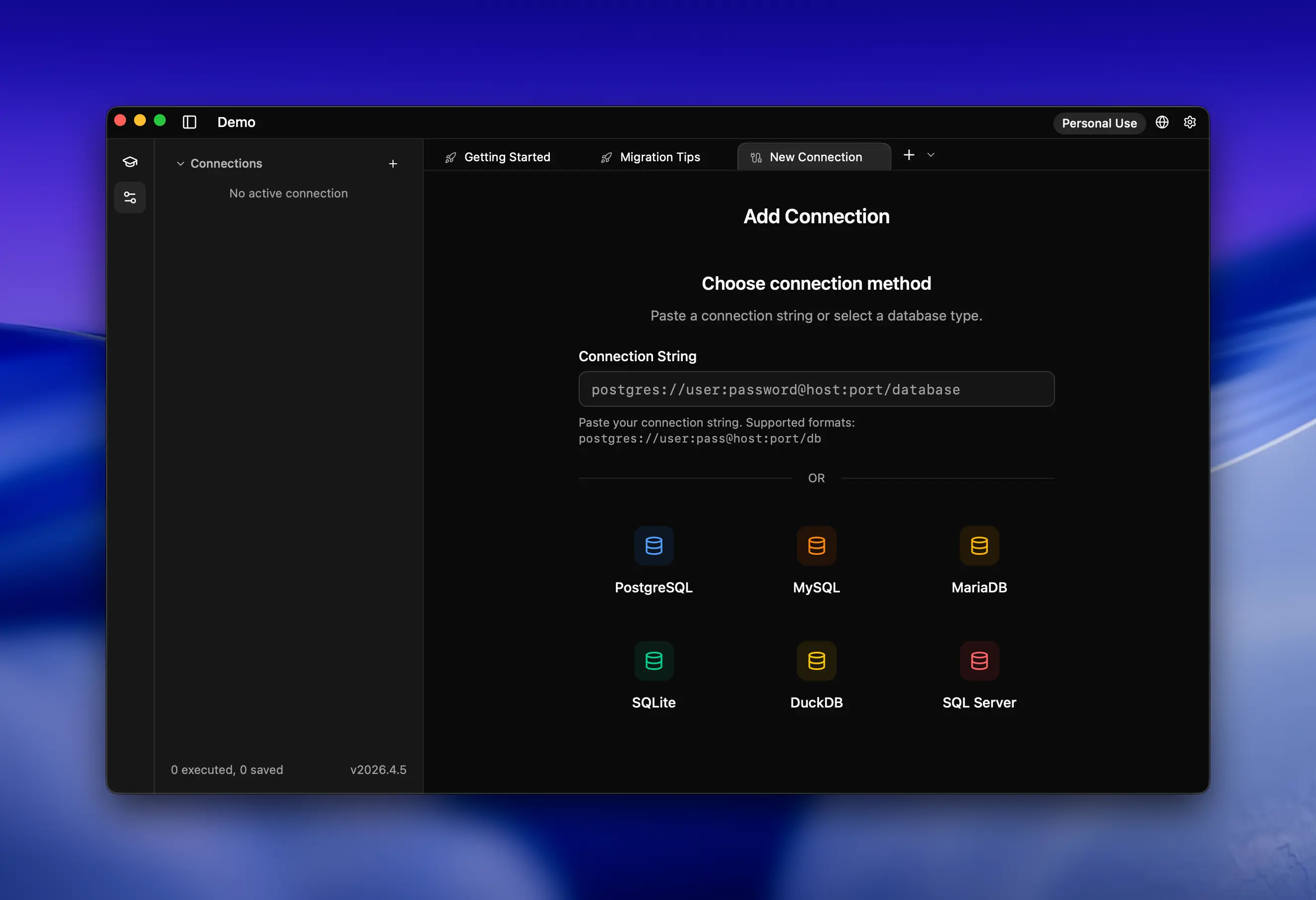
Task: Open settings with the gear icon
Action: tap(1189, 122)
